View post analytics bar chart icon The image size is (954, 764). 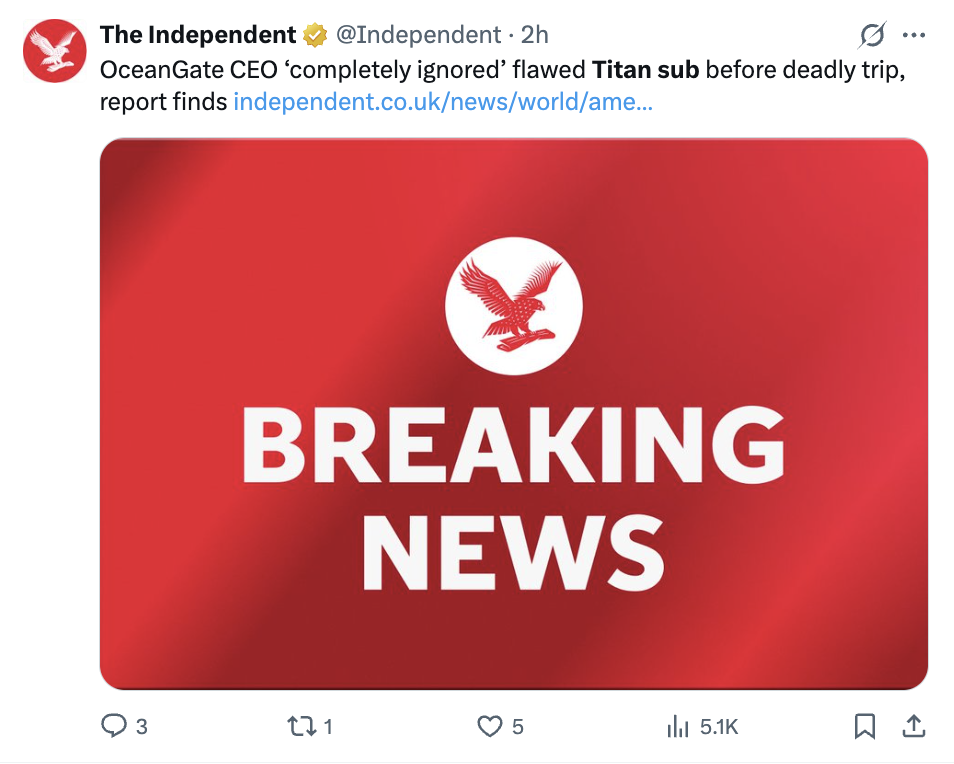[x=679, y=727]
